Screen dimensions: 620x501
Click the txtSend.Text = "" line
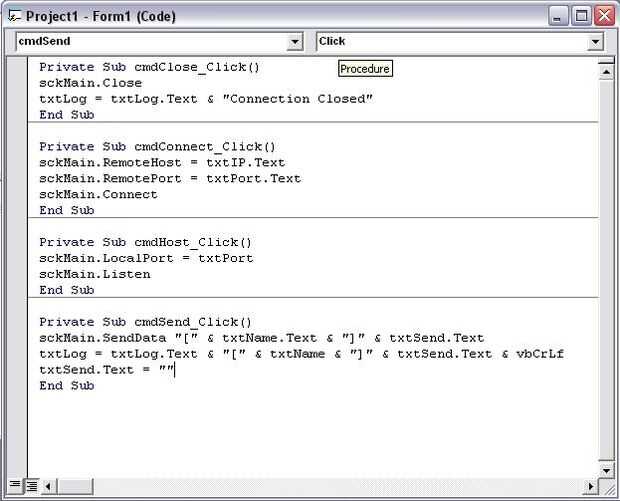pyautogui.click(x=107, y=370)
